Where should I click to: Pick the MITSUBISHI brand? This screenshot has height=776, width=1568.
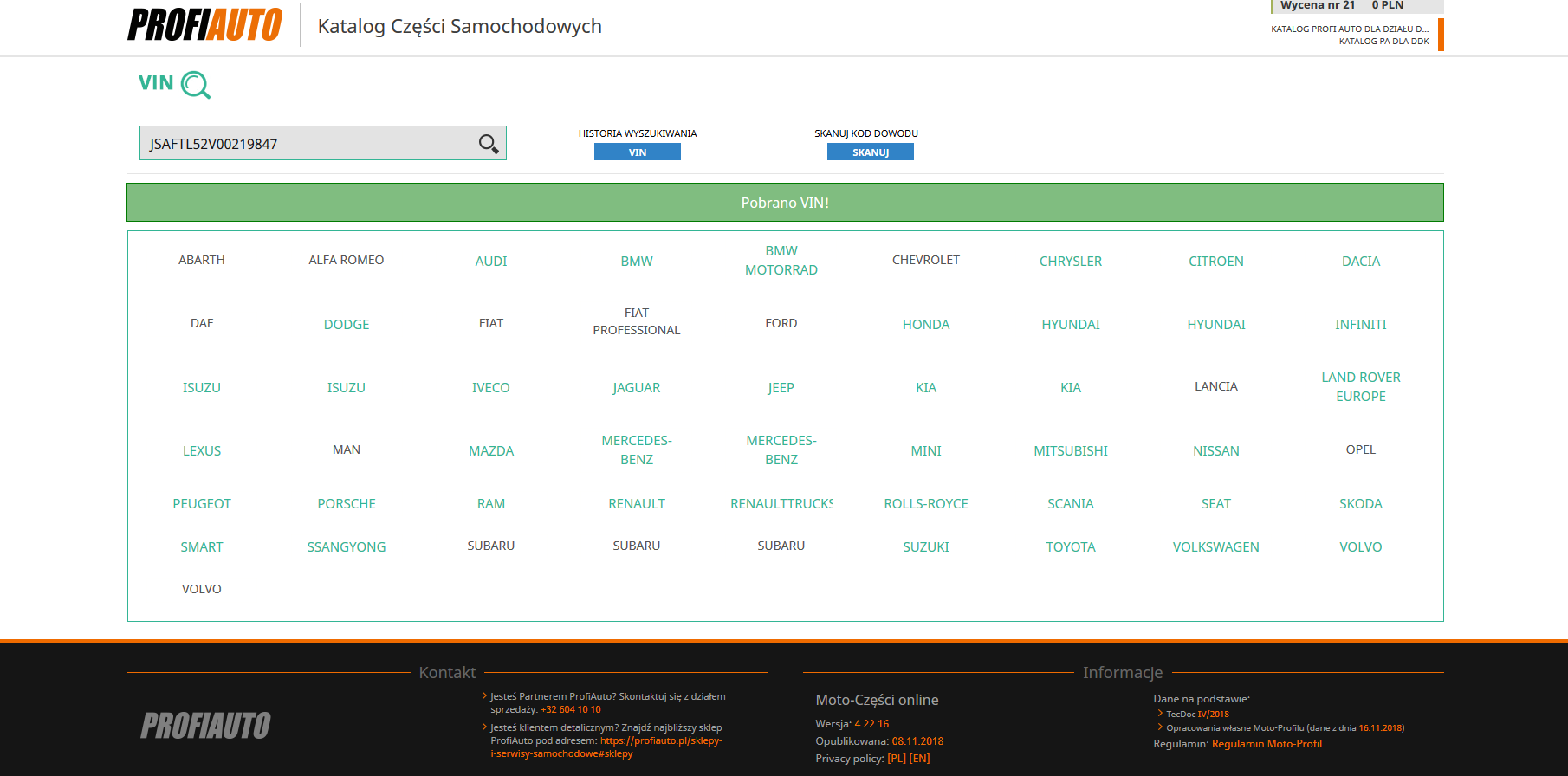click(1071, 450)
